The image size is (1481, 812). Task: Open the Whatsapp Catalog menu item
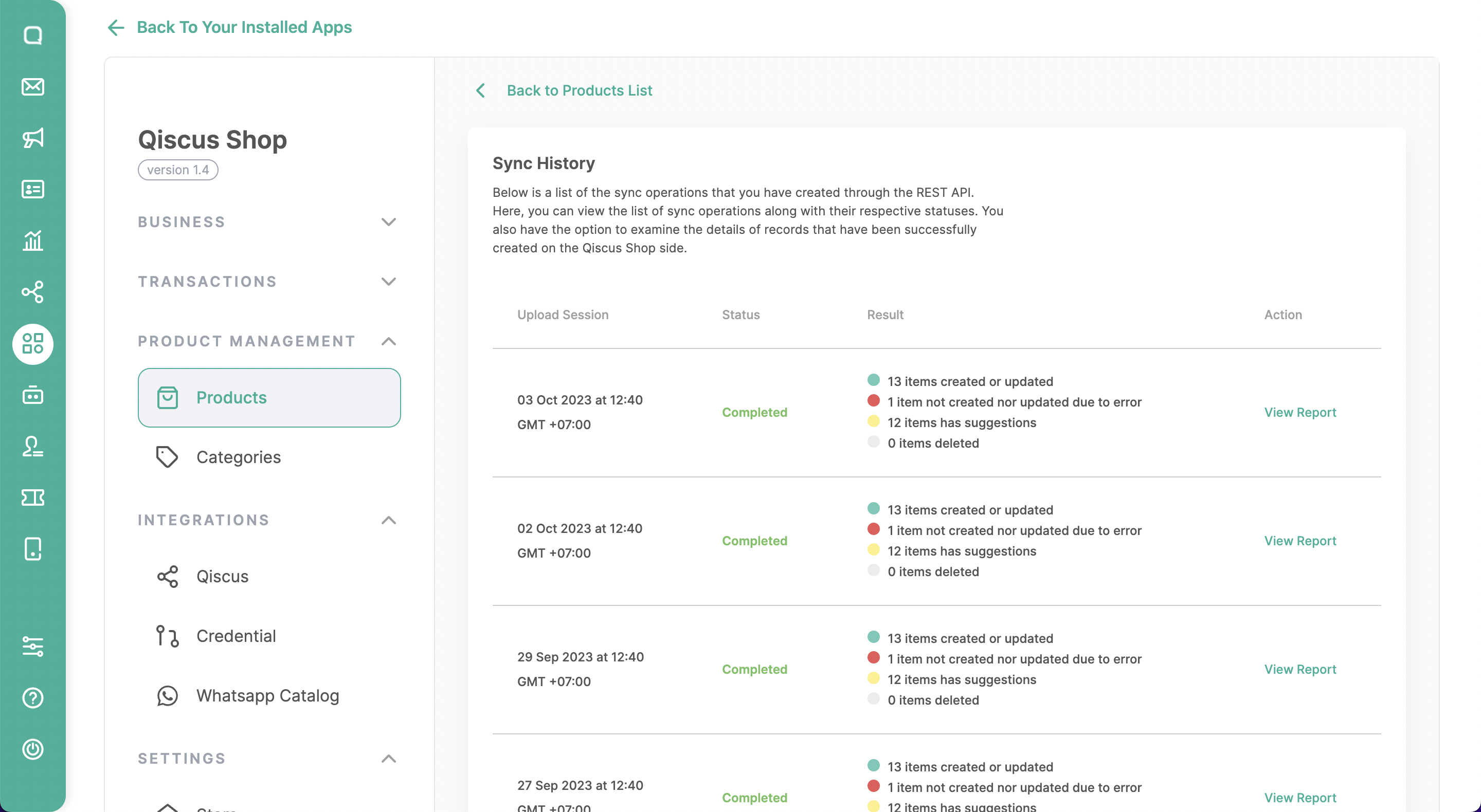pyautogui.click(x=267, y=696)
